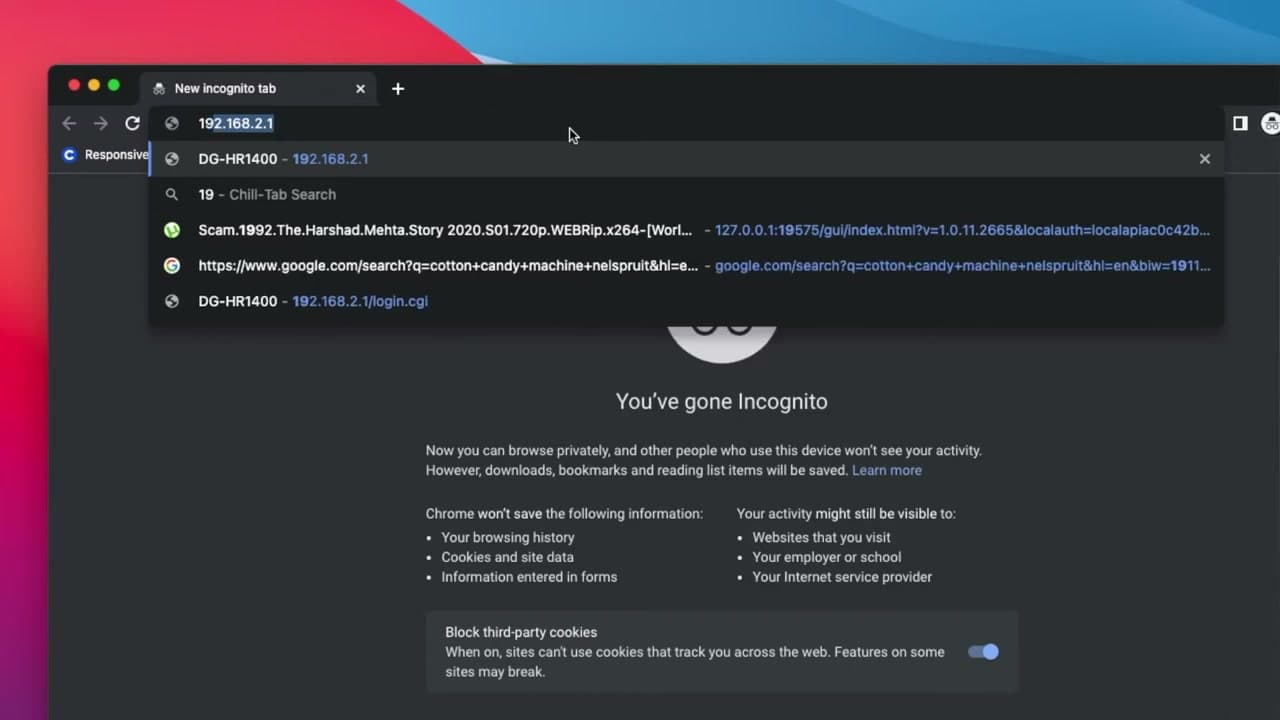Select DG-HR1400 192.168.2.1 suggestion
Screen dimensions: 1280x720
click(x=686, y=159)
